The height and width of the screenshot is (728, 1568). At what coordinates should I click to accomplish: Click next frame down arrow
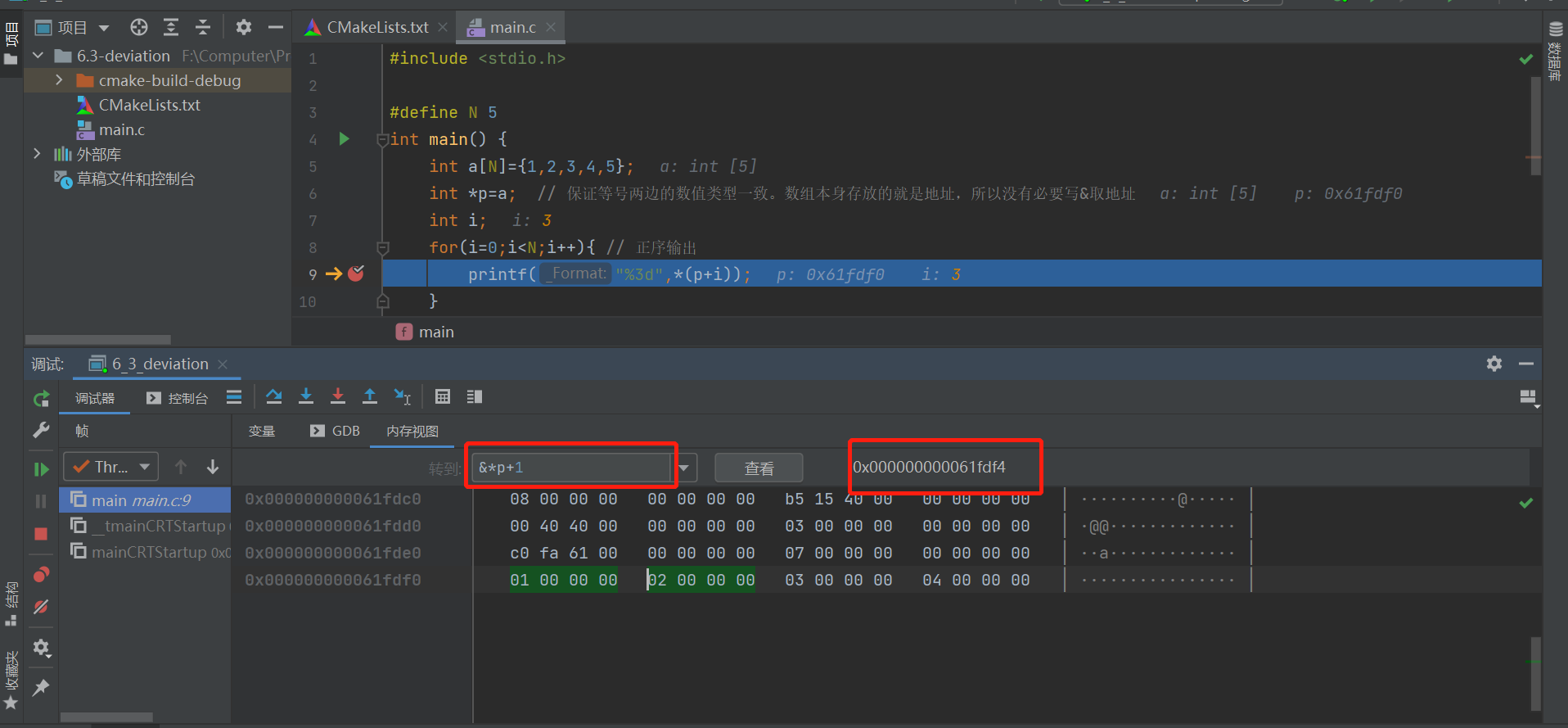213,467
